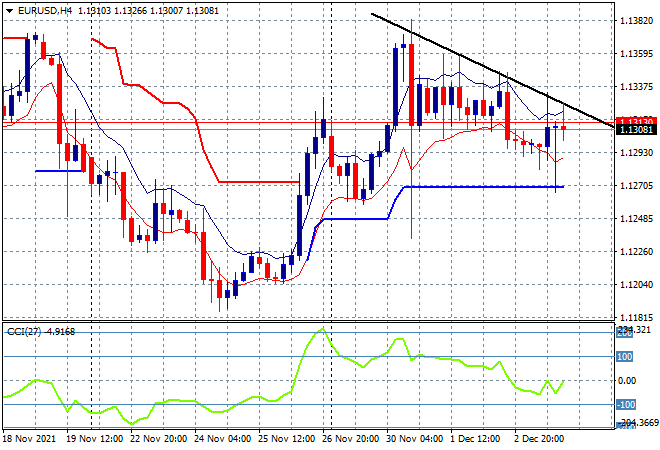Click the 26 Nov 20:00 time label
The image size is (660, 450).
click(351, 439)
